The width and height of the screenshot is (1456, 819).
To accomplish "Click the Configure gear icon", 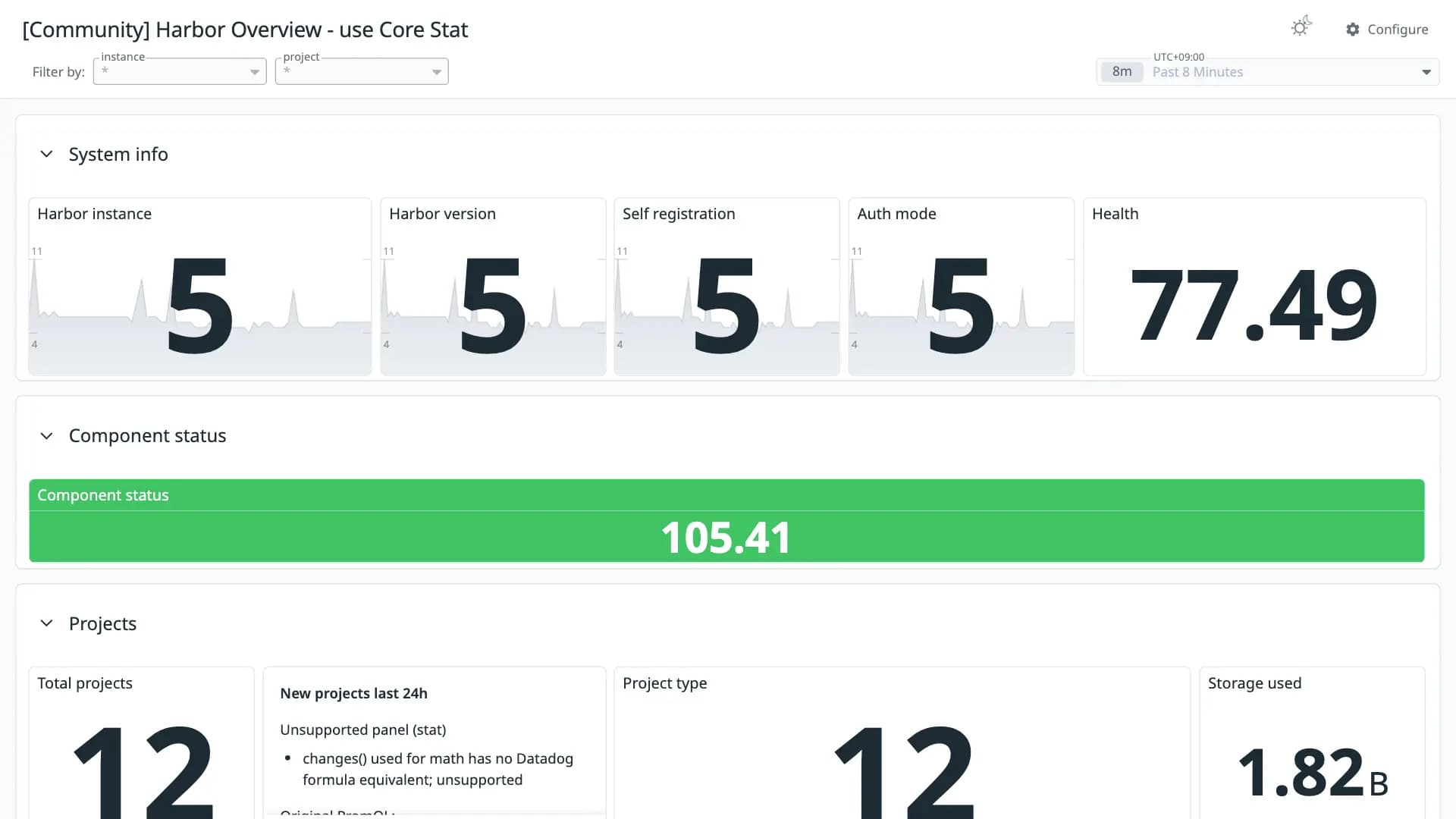I will coord(1353,30).
